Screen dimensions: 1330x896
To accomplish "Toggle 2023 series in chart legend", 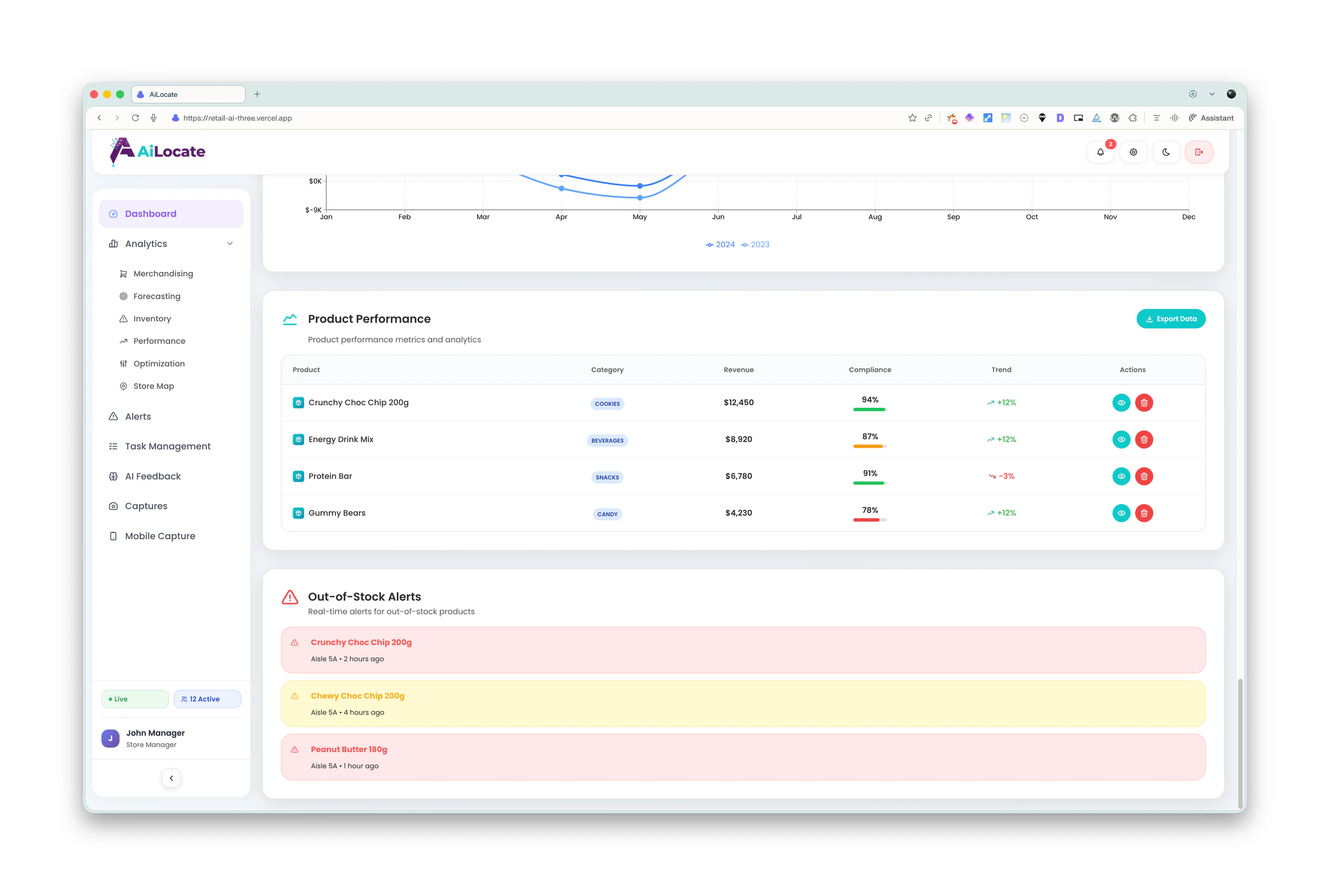I will point(755,244).
